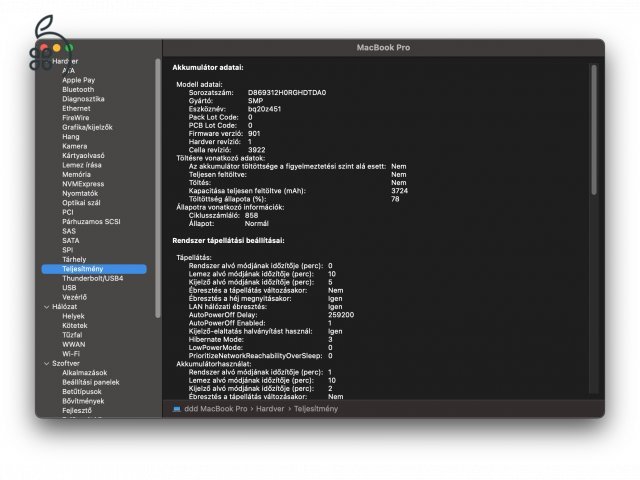The height and width of the screenshot is (480, 640).
Task: Click the Ciklusszámláló value 858
Action: [x=251, y=215]
